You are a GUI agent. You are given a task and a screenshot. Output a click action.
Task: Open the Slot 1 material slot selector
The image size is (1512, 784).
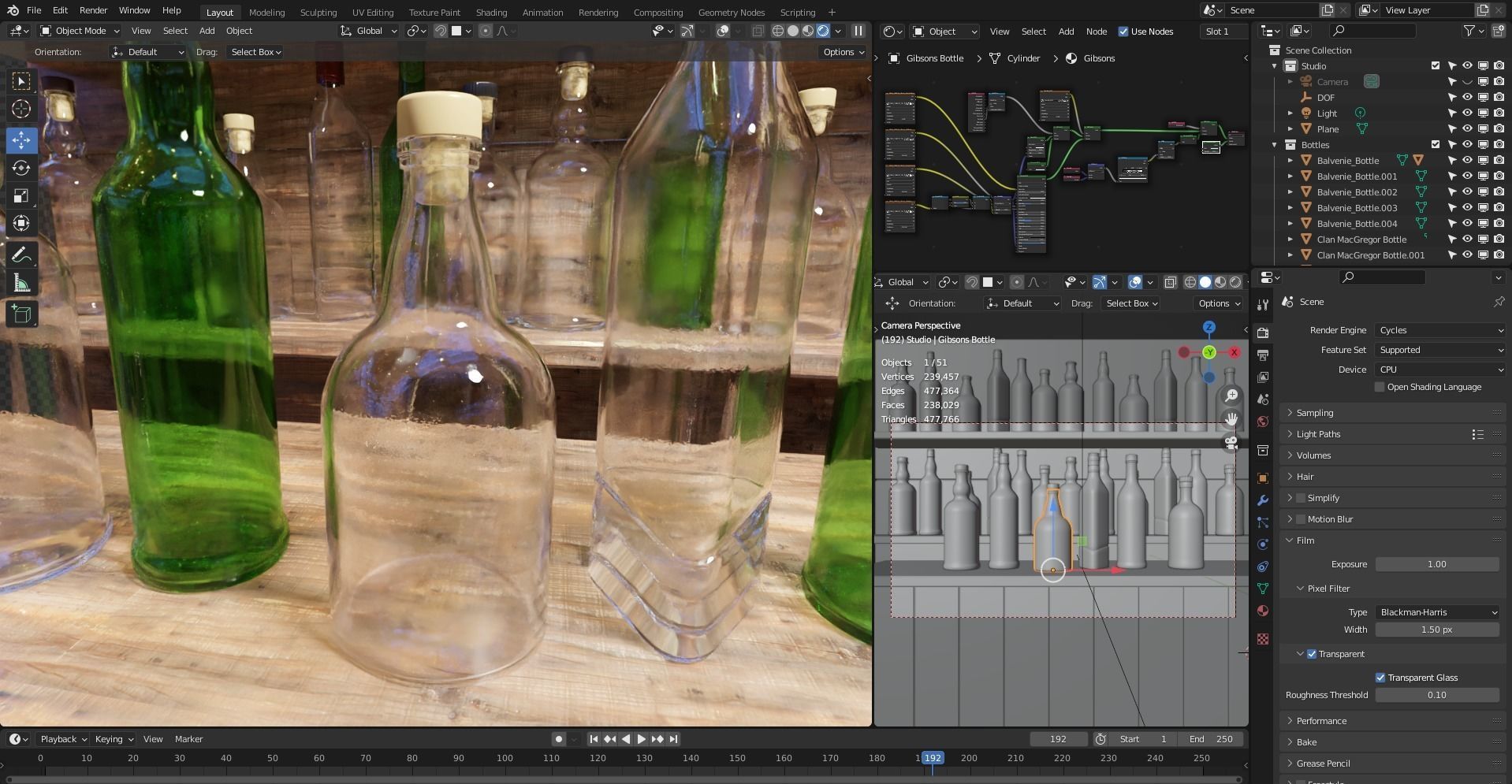pyautogui.click(x=1223, y=32)
